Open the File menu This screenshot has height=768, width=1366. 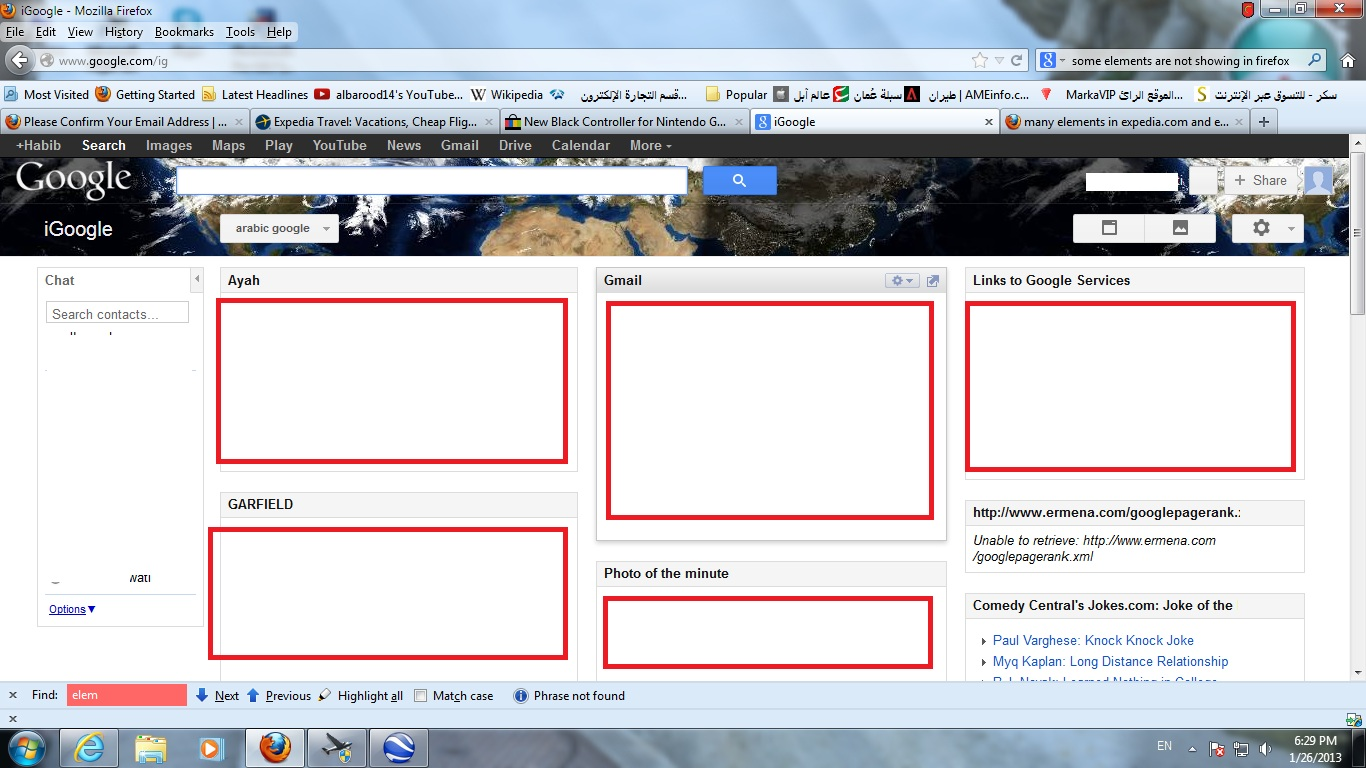pyautogui.click(x=14, y=32)
